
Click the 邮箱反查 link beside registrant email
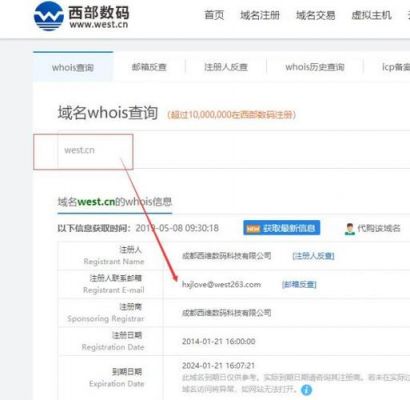(x=299, y=284)
